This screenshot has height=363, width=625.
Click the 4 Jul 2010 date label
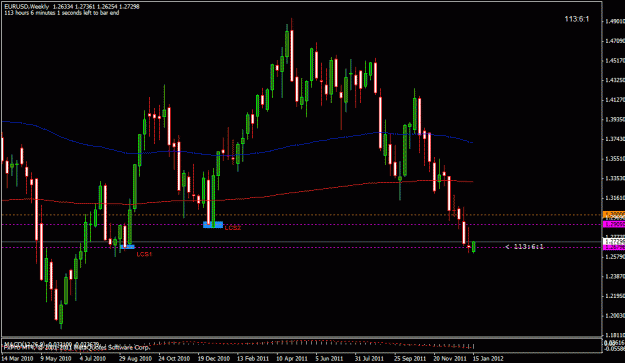tap(92, 358)
